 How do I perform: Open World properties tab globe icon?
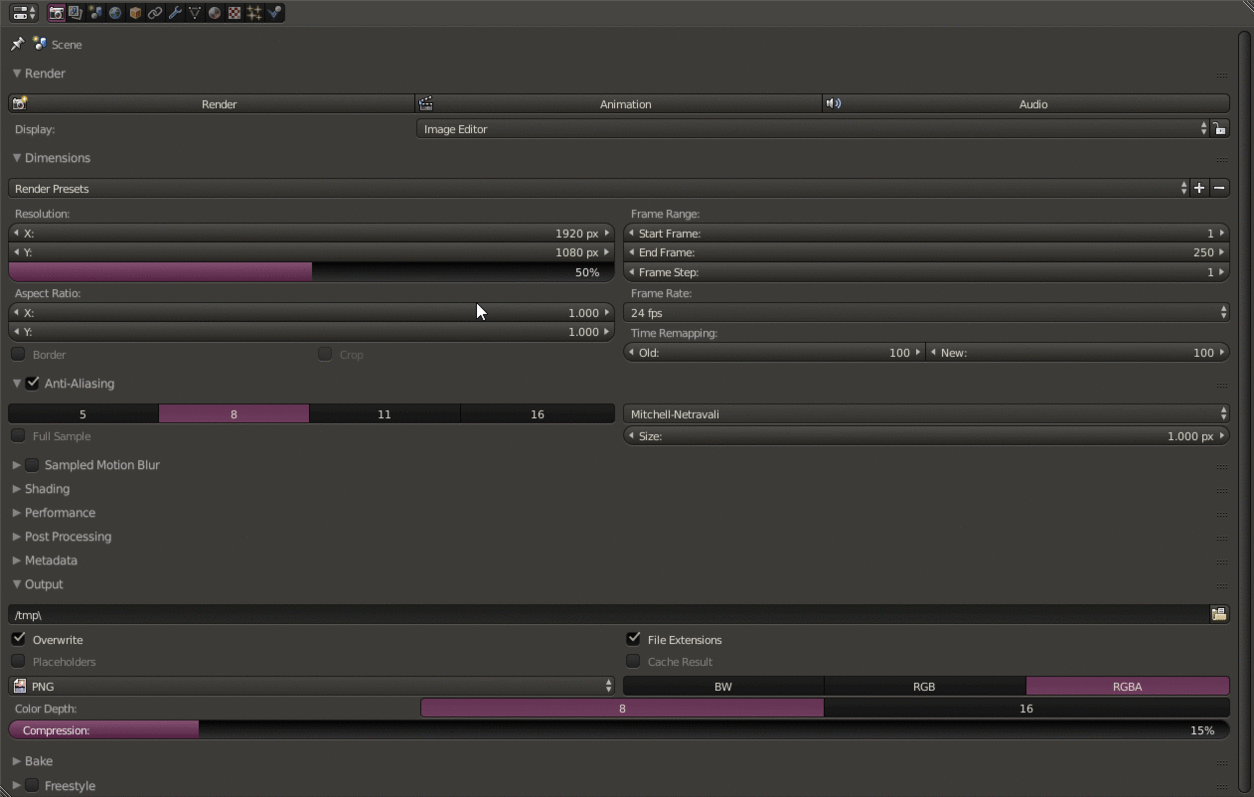tap(115, 13)
